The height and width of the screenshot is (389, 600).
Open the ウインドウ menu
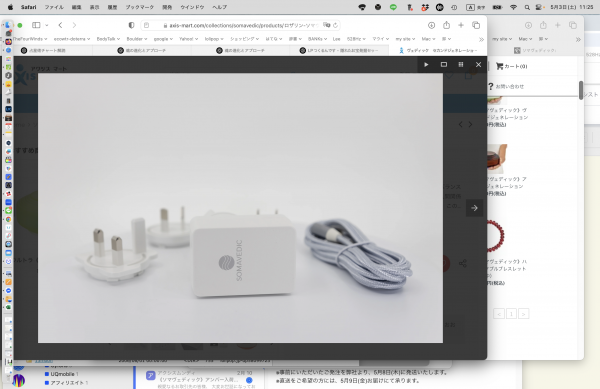192,7
